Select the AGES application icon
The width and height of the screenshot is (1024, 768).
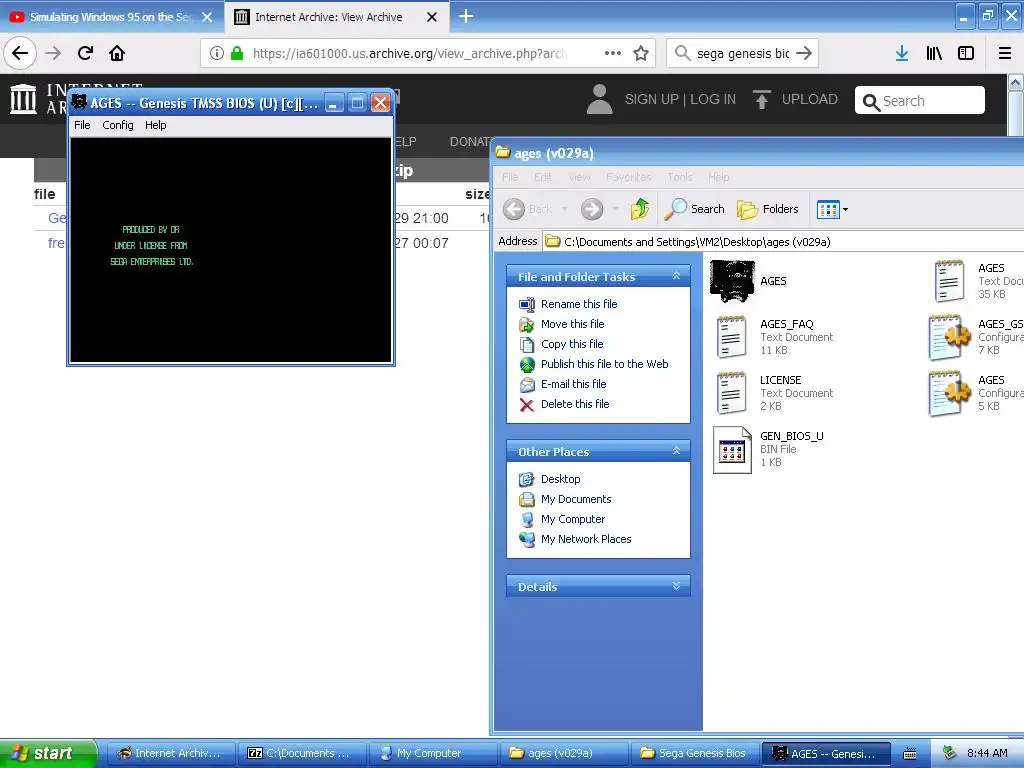(x=732, y=281)
